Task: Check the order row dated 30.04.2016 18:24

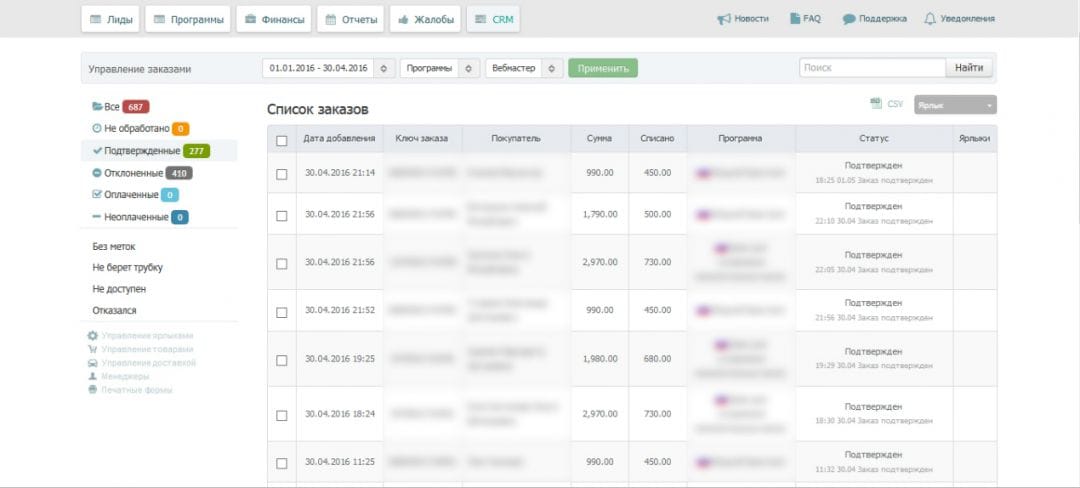Action: [x=282, y=415]
